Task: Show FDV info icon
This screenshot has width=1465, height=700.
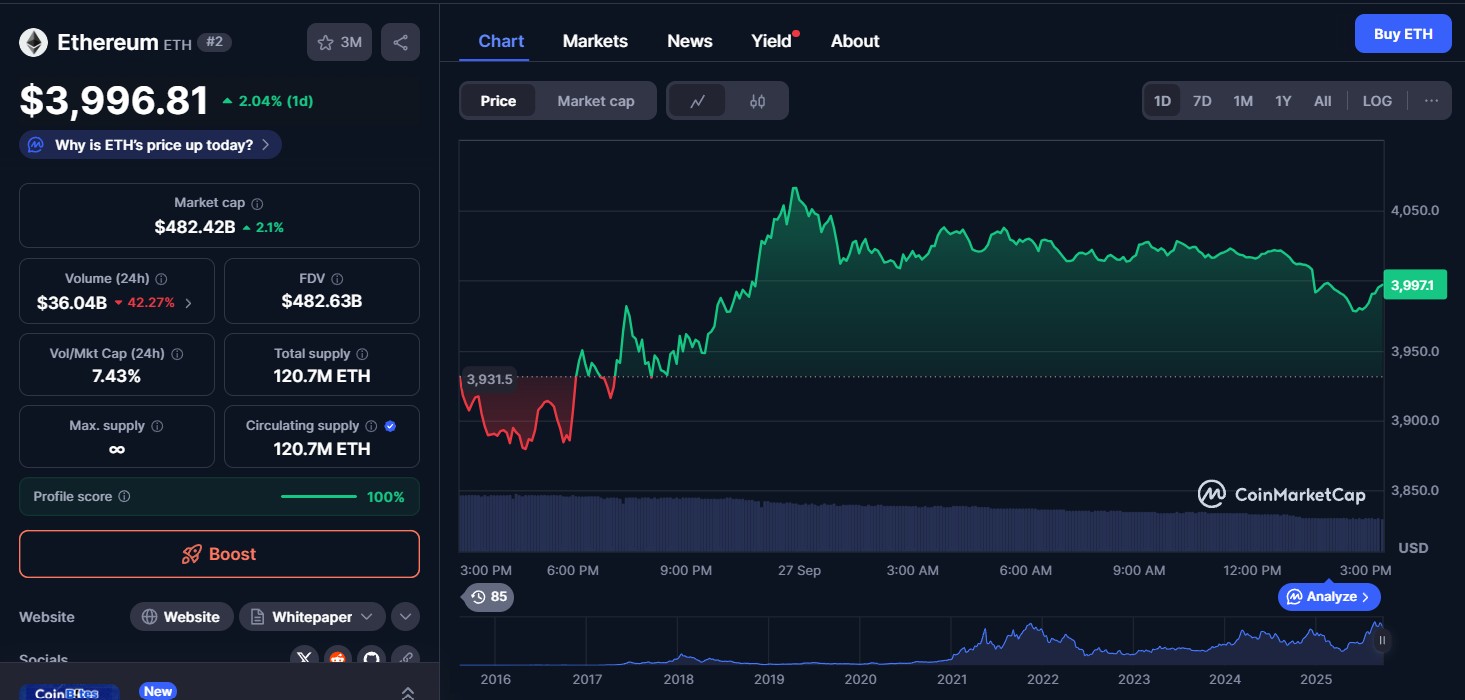Action: click(337, 279)
